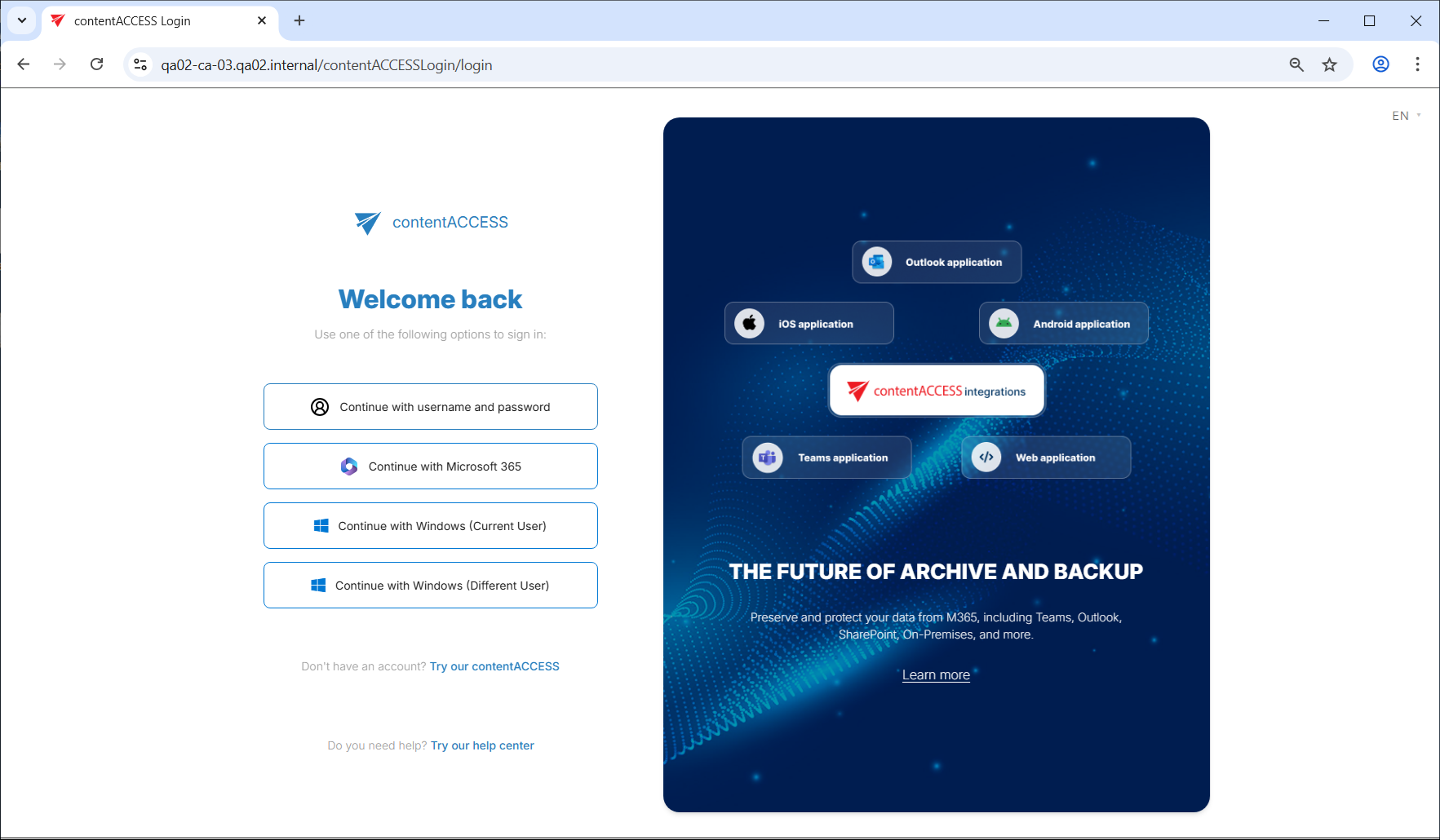Click the Outlook application icon
The width and height of the screenshot is (1440, 840).
click(877, 262)
